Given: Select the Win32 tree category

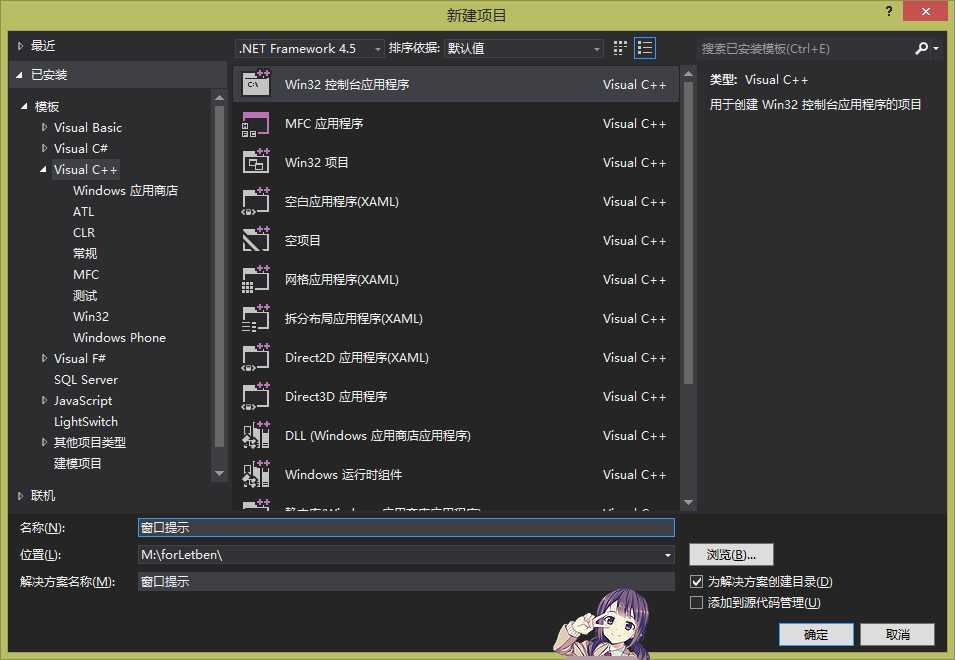Looking at the screenshot, I should pyautogui.click(x=91, y=317).
